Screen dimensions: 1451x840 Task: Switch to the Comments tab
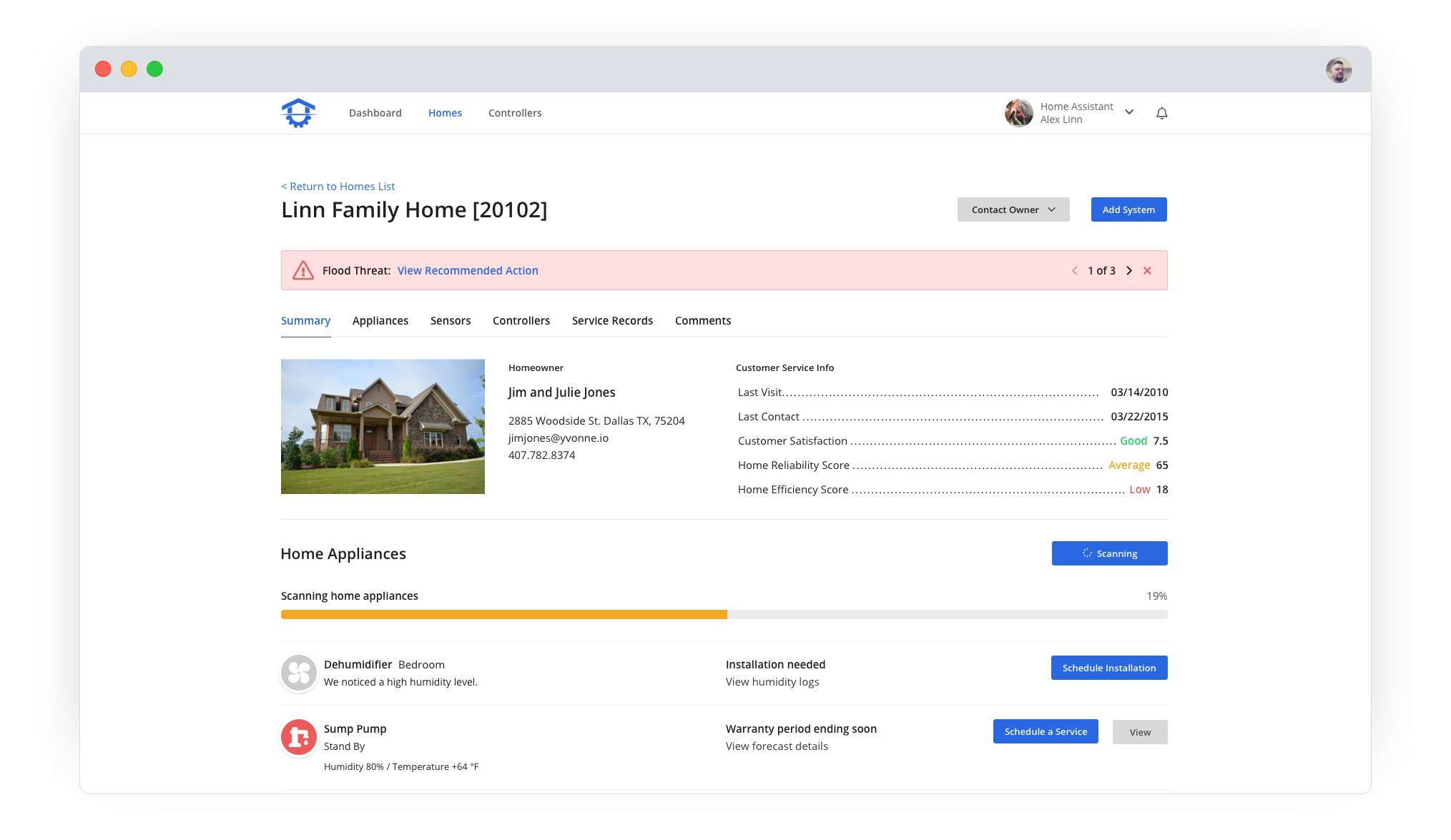[703, 320]
